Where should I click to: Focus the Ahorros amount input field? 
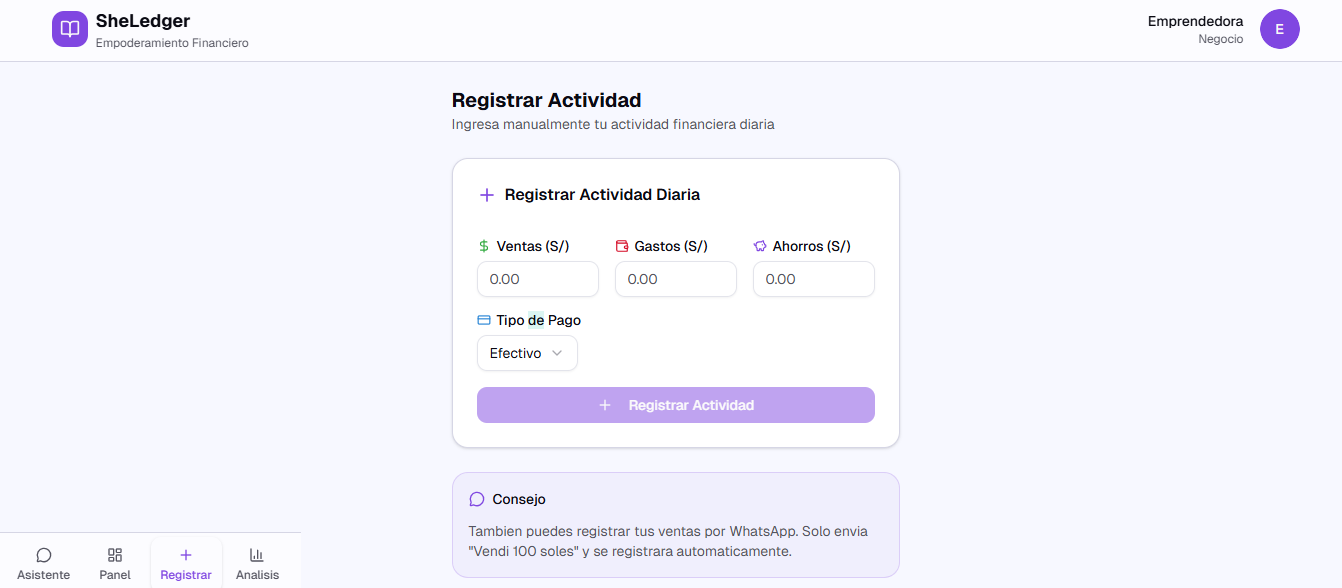[x=814, y=279]
